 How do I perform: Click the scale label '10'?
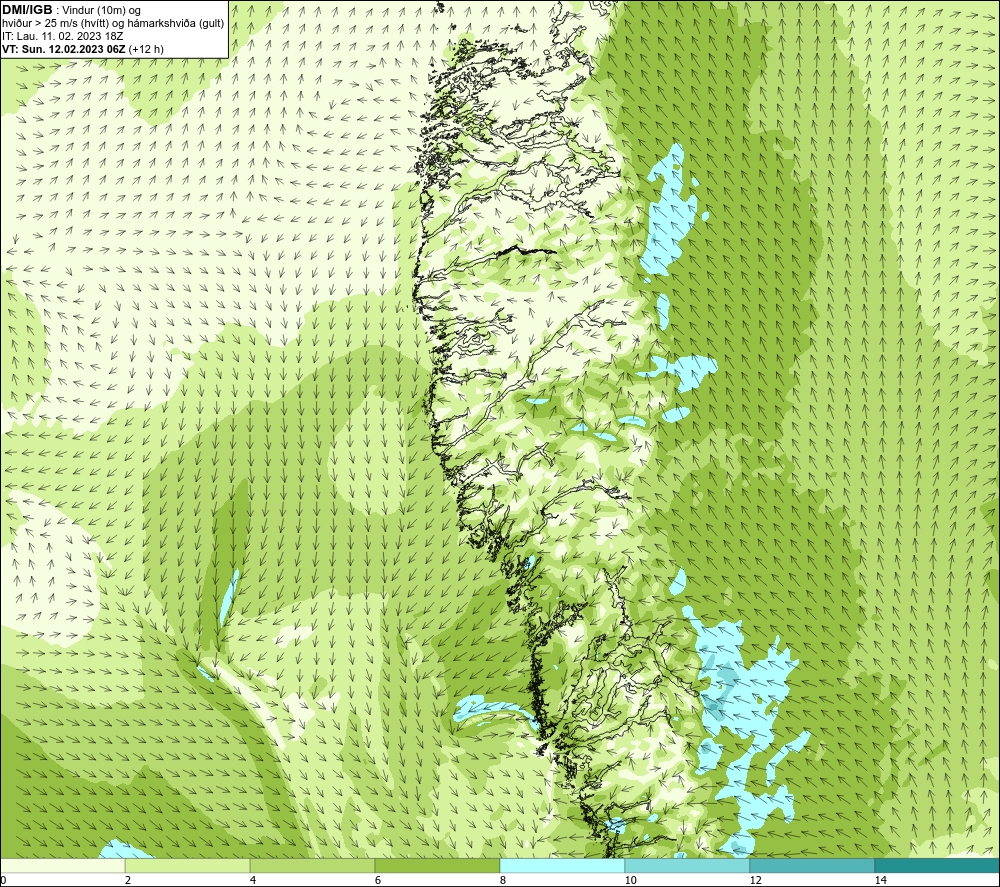coord(630,880)
